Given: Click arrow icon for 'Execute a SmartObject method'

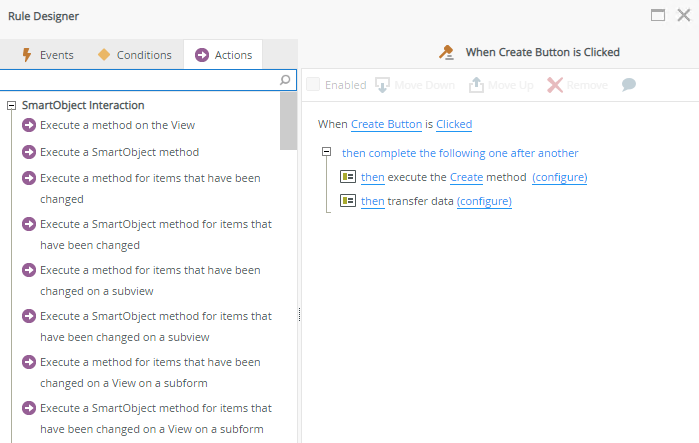Looking at the screenshot, I should point(29,152).
